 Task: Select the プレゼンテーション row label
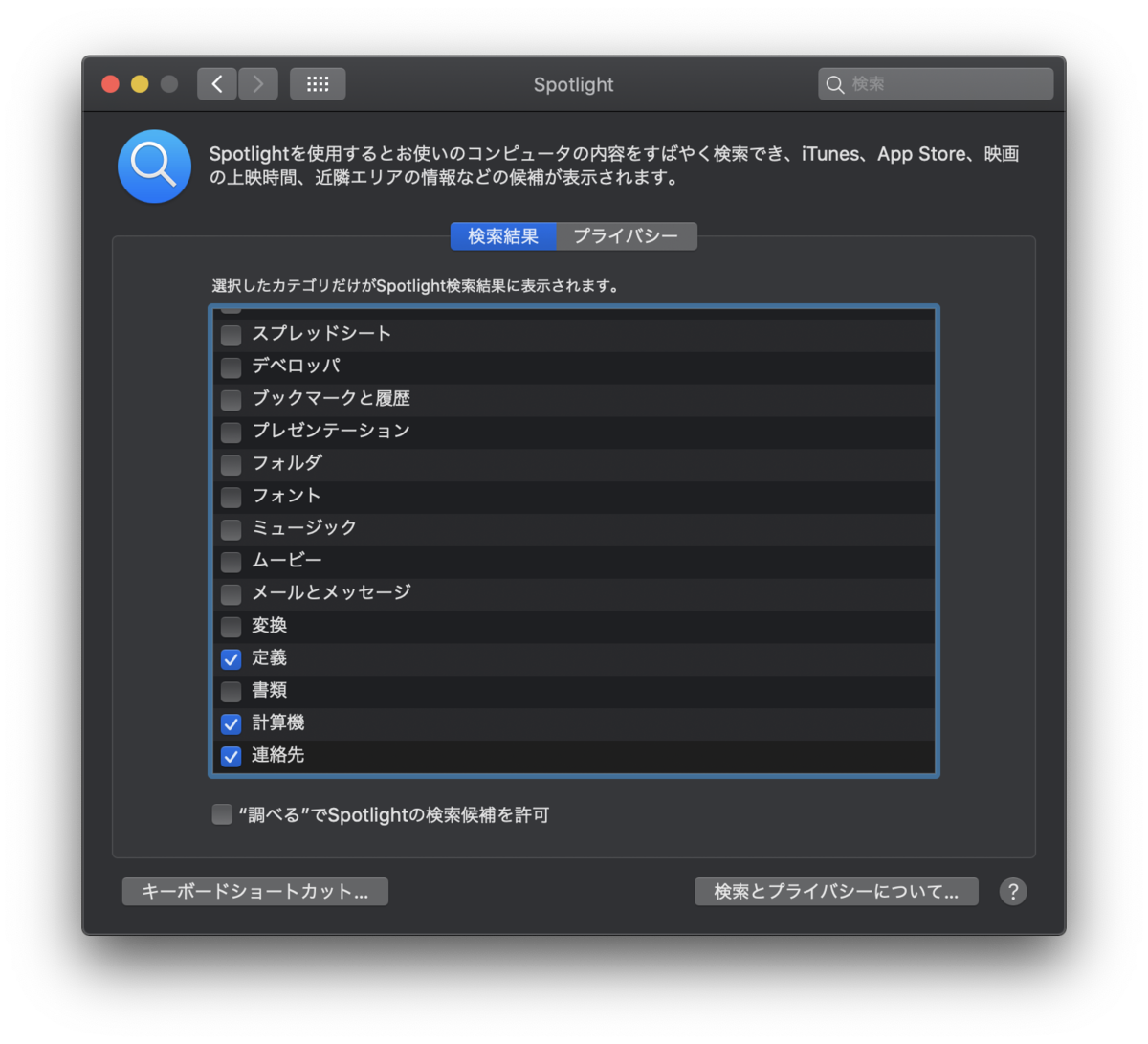[331, 432]
